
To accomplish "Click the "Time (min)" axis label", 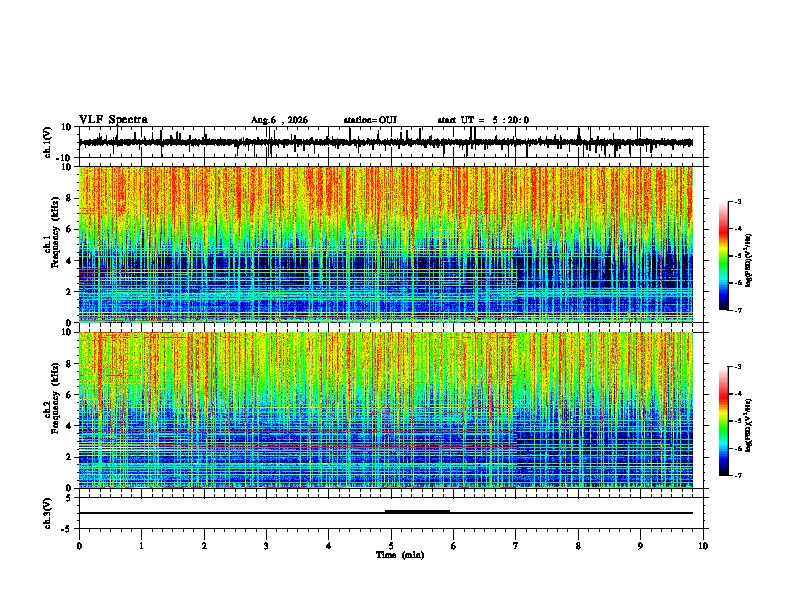I will [x=400, y=555].
